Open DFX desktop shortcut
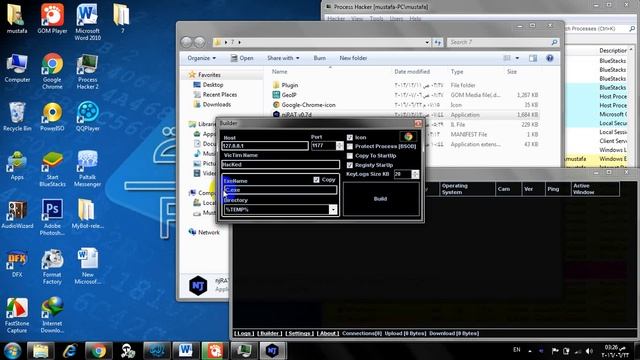 tap(17, 263)
